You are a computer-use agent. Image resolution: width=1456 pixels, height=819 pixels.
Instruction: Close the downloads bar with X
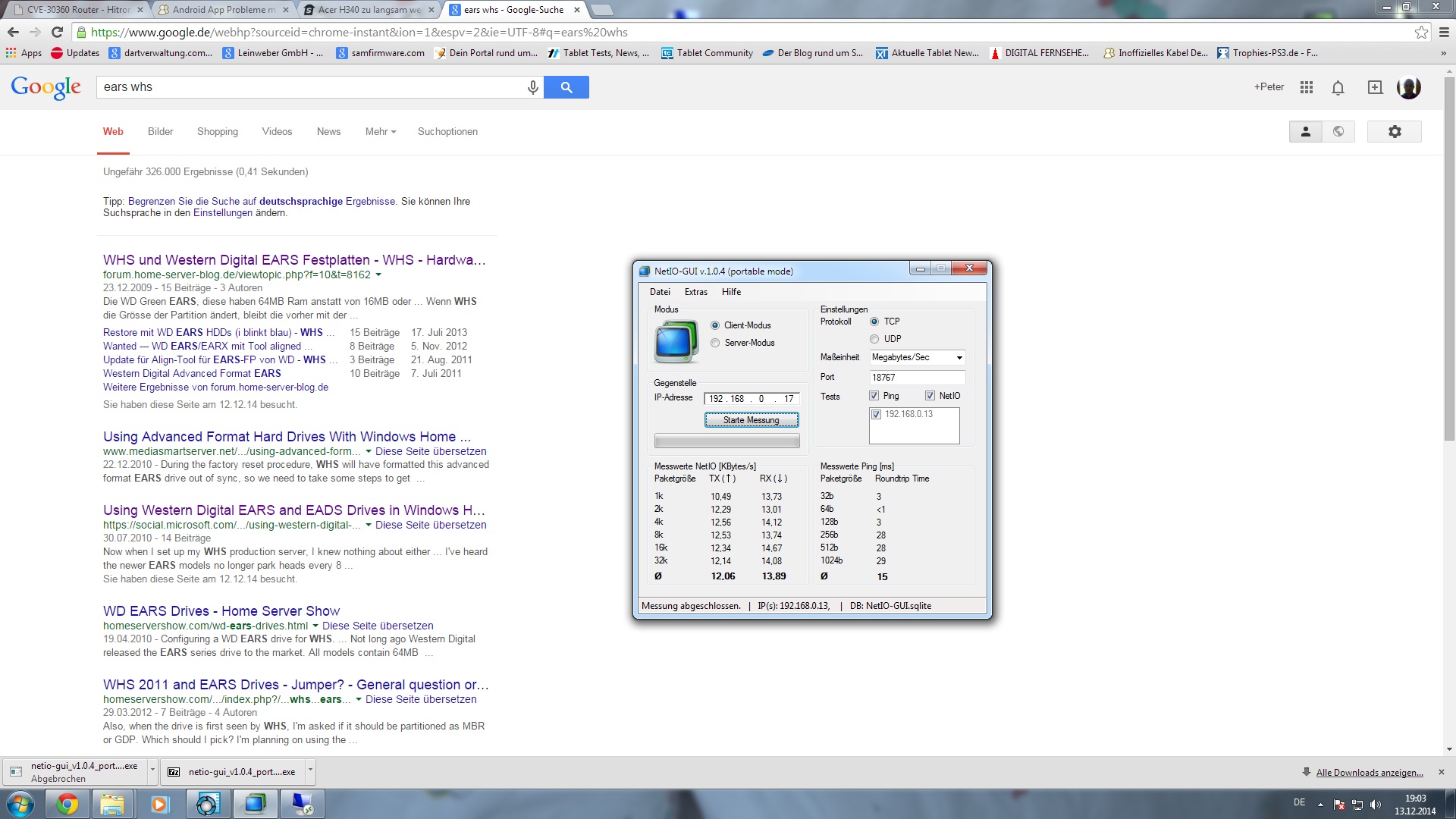coord(1442,772)
